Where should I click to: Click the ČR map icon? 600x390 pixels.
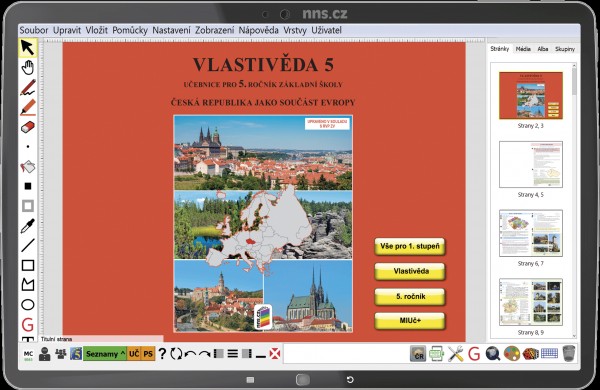tap(418, 354)
